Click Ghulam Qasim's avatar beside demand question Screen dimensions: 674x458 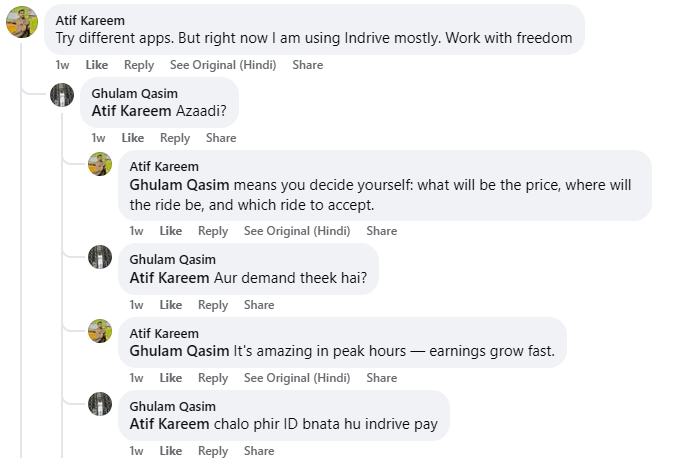tap(100, 257)
